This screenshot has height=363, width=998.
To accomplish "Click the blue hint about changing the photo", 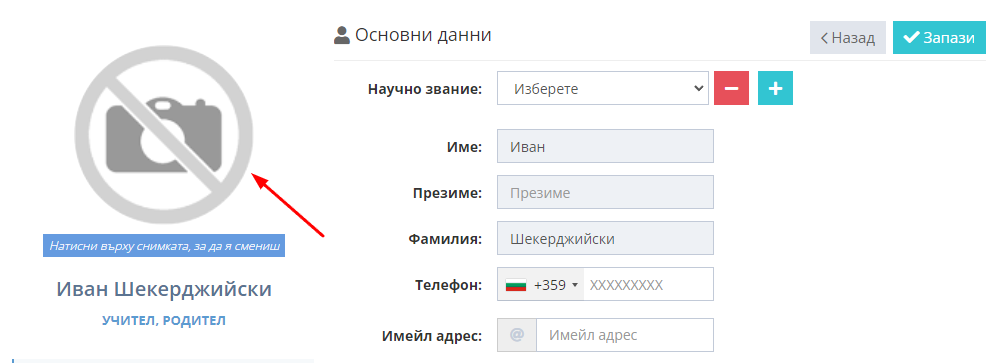I will coord(164,246).
